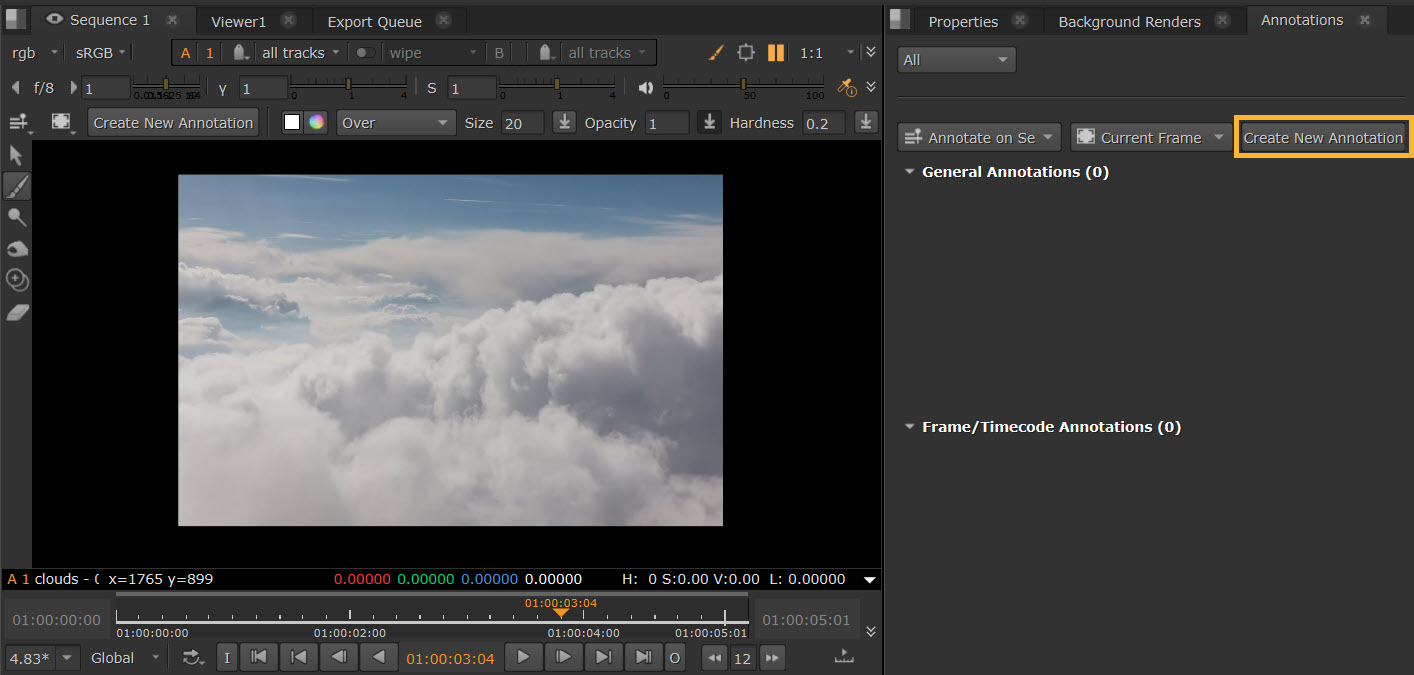
Task: Click the color wheel picker icon
Action: tap(316, 123)
